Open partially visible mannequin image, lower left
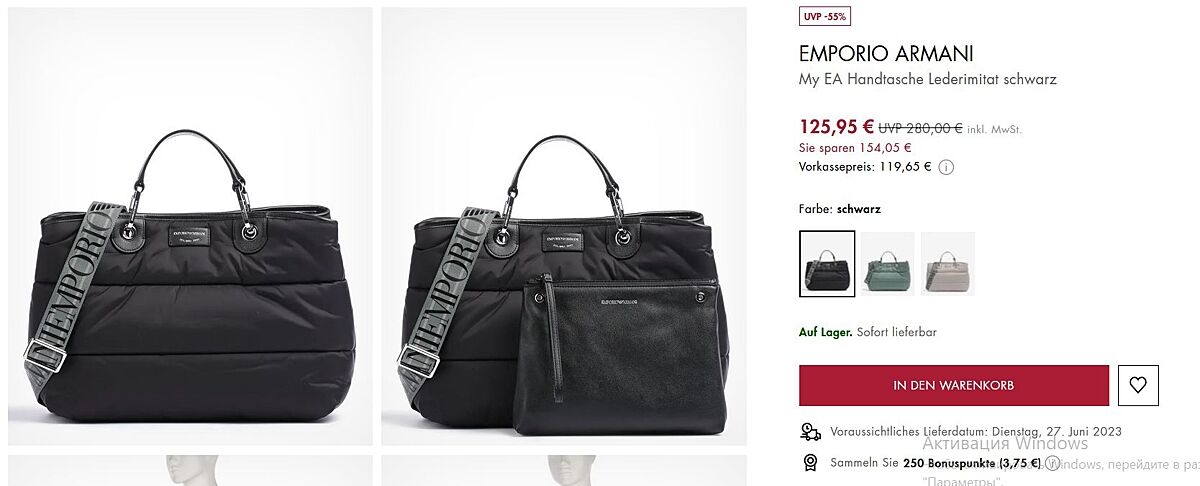Screen dimensions: 1200x486 point(190,471)
